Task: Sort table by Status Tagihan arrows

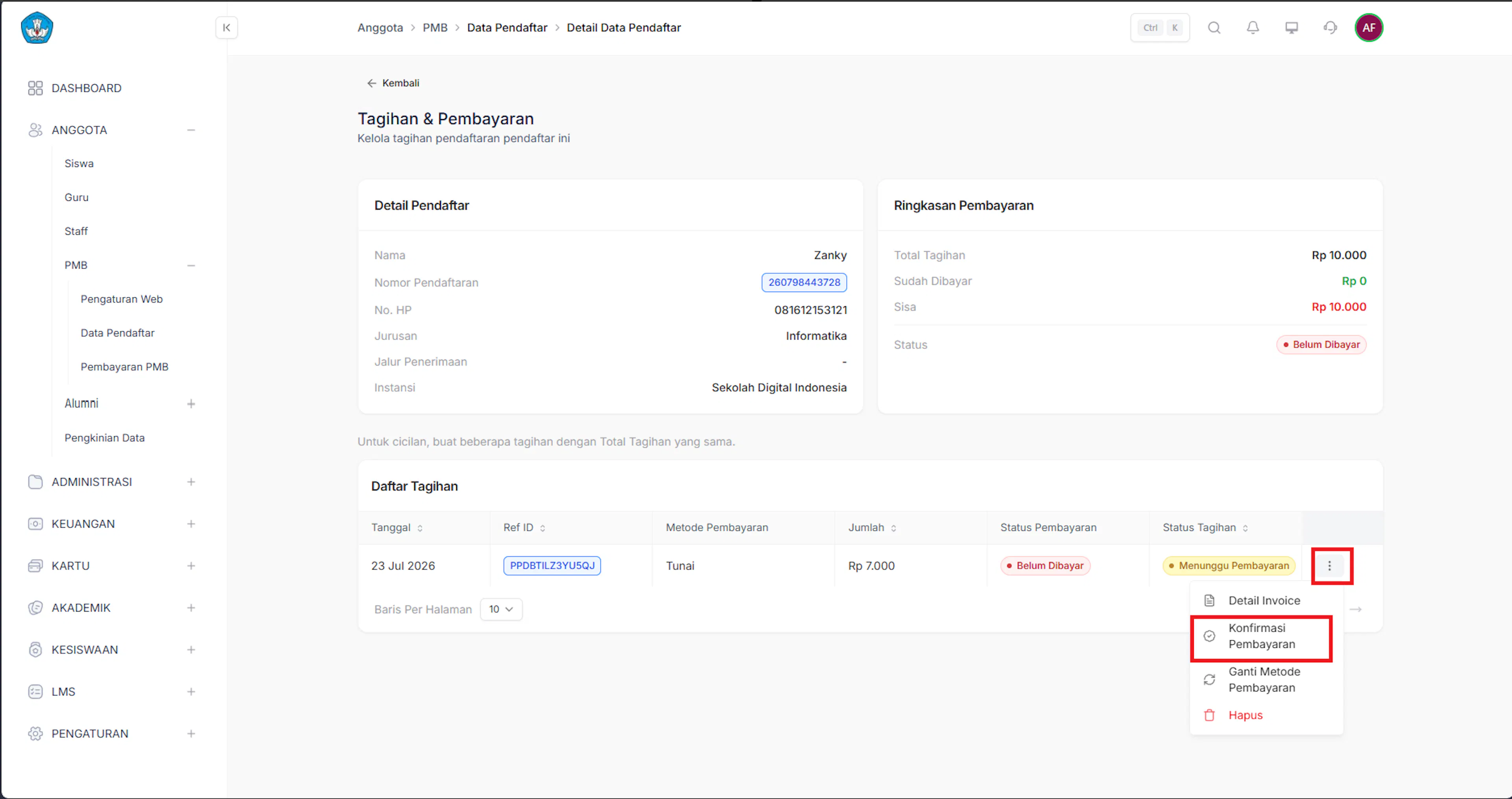Action: (x=1245, y=528)
